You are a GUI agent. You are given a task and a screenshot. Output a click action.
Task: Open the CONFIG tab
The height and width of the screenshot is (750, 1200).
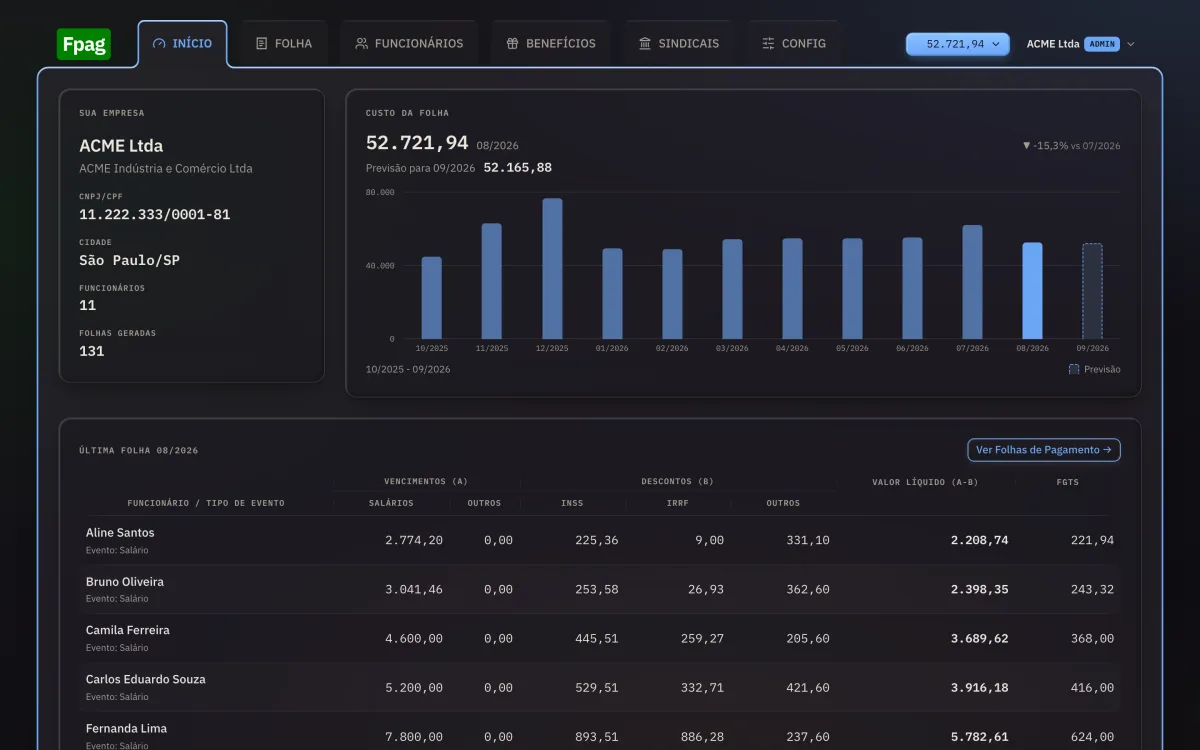pos(794,44)
